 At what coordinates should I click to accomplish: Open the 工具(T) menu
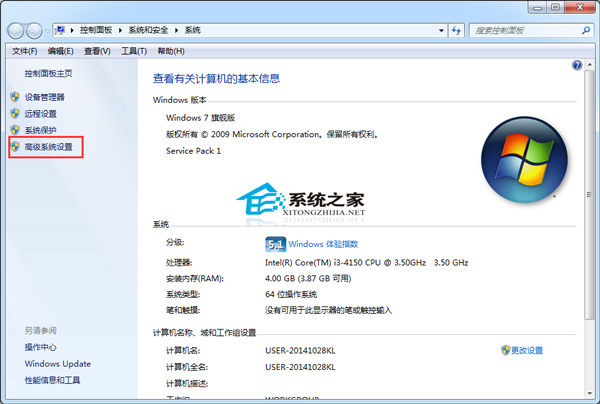(x=134, y=51)
